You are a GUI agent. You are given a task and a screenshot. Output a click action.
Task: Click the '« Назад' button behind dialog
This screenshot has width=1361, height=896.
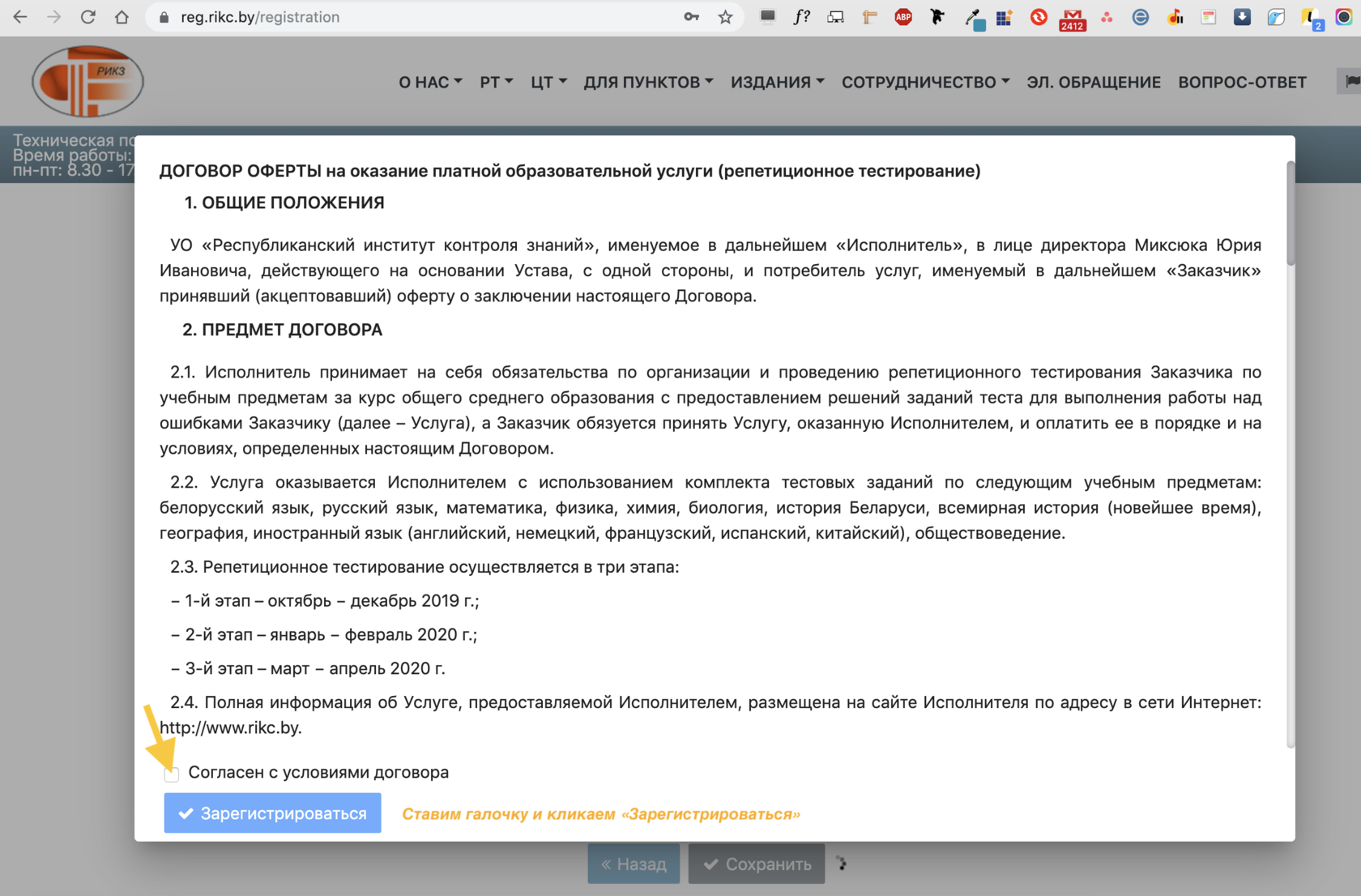634,864
